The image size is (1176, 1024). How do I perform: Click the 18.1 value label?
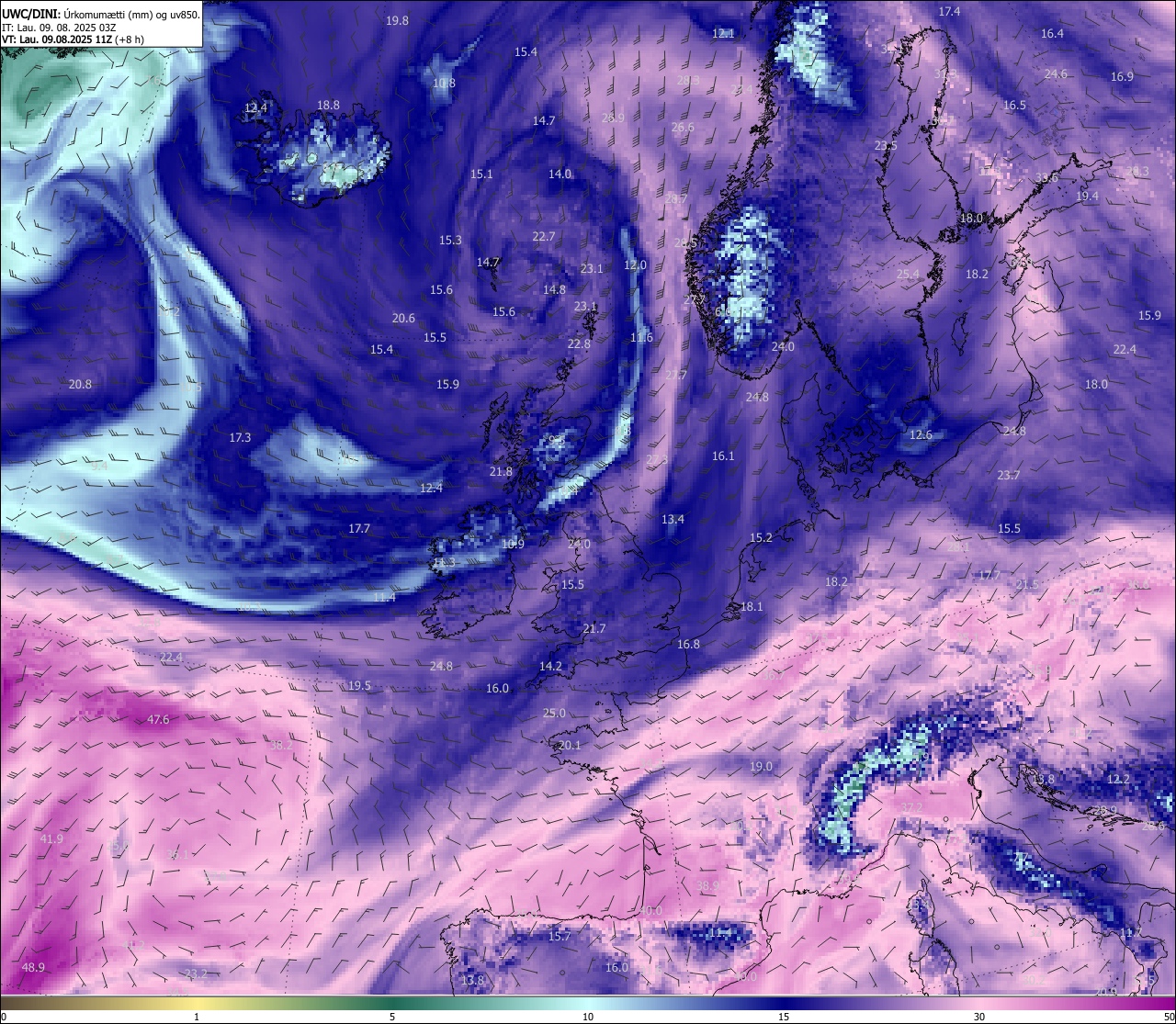click(752, 606)
